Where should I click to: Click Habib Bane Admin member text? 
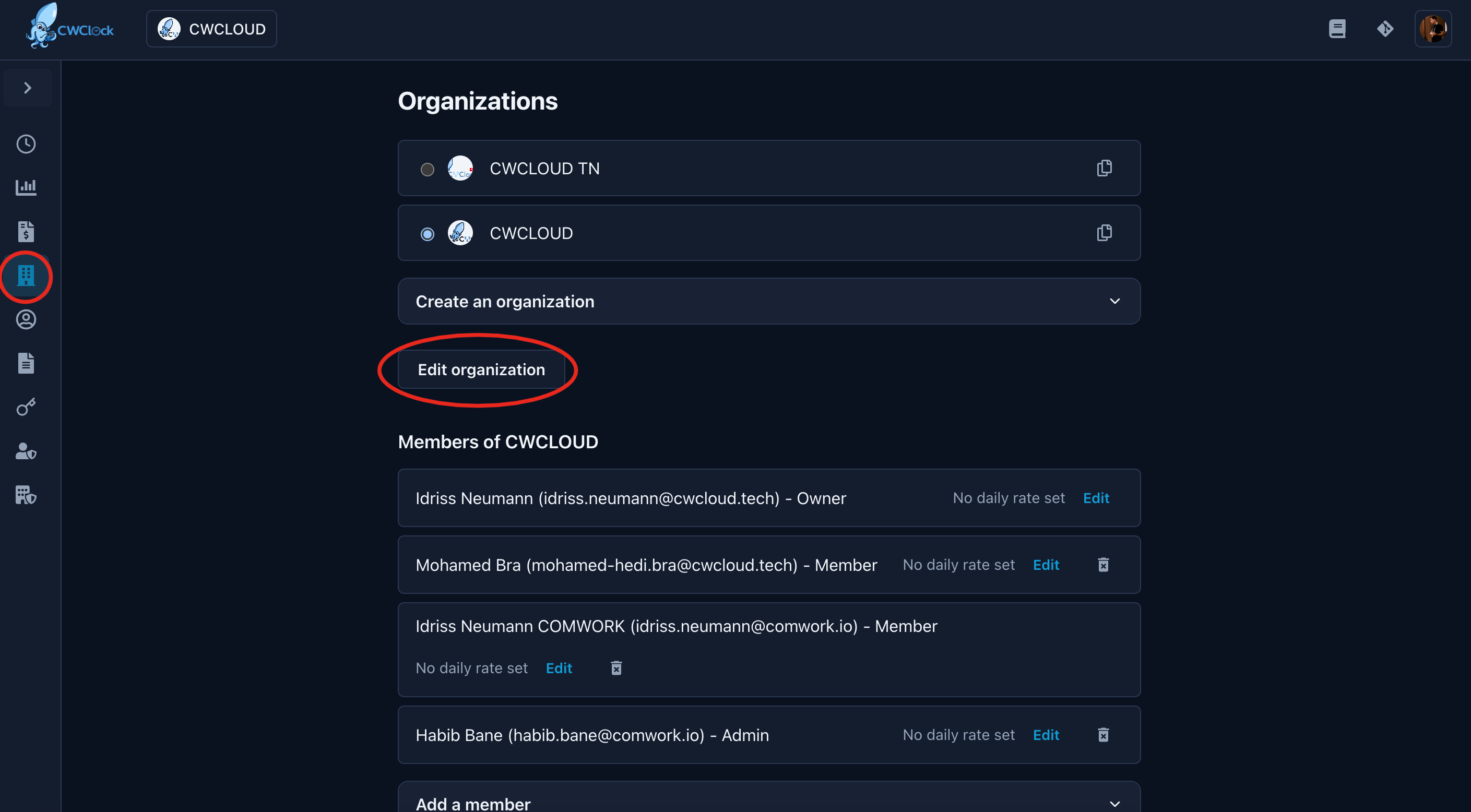(x=592, y=735)
